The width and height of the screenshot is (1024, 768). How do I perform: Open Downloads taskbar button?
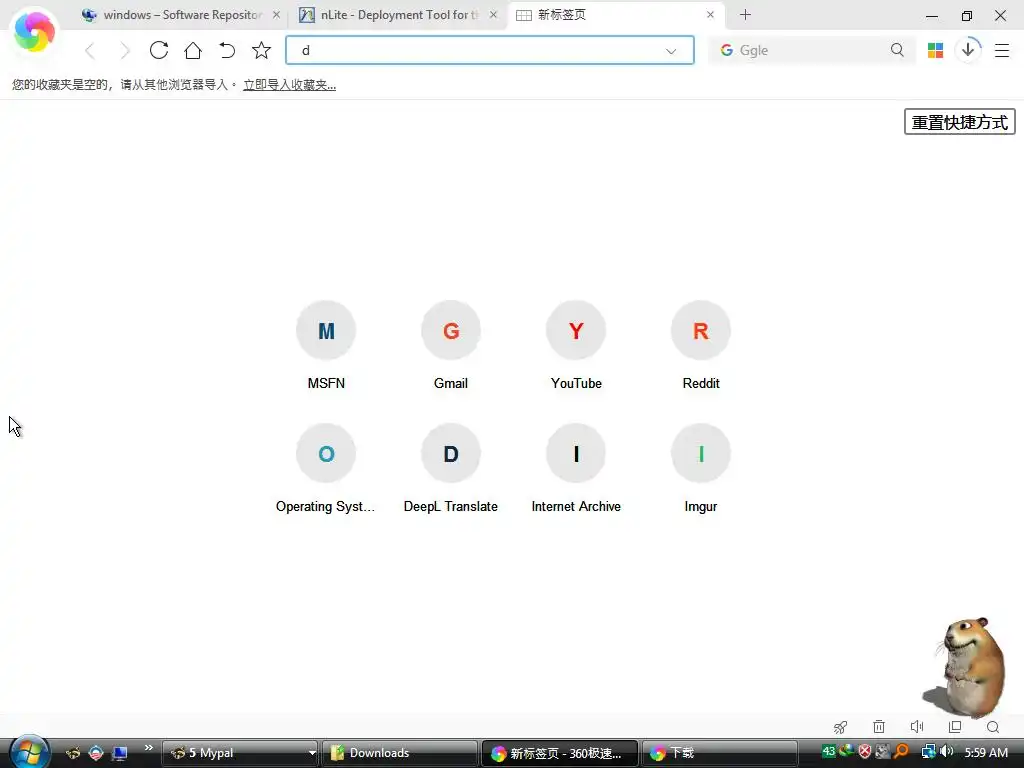click(x=401, y=753)
